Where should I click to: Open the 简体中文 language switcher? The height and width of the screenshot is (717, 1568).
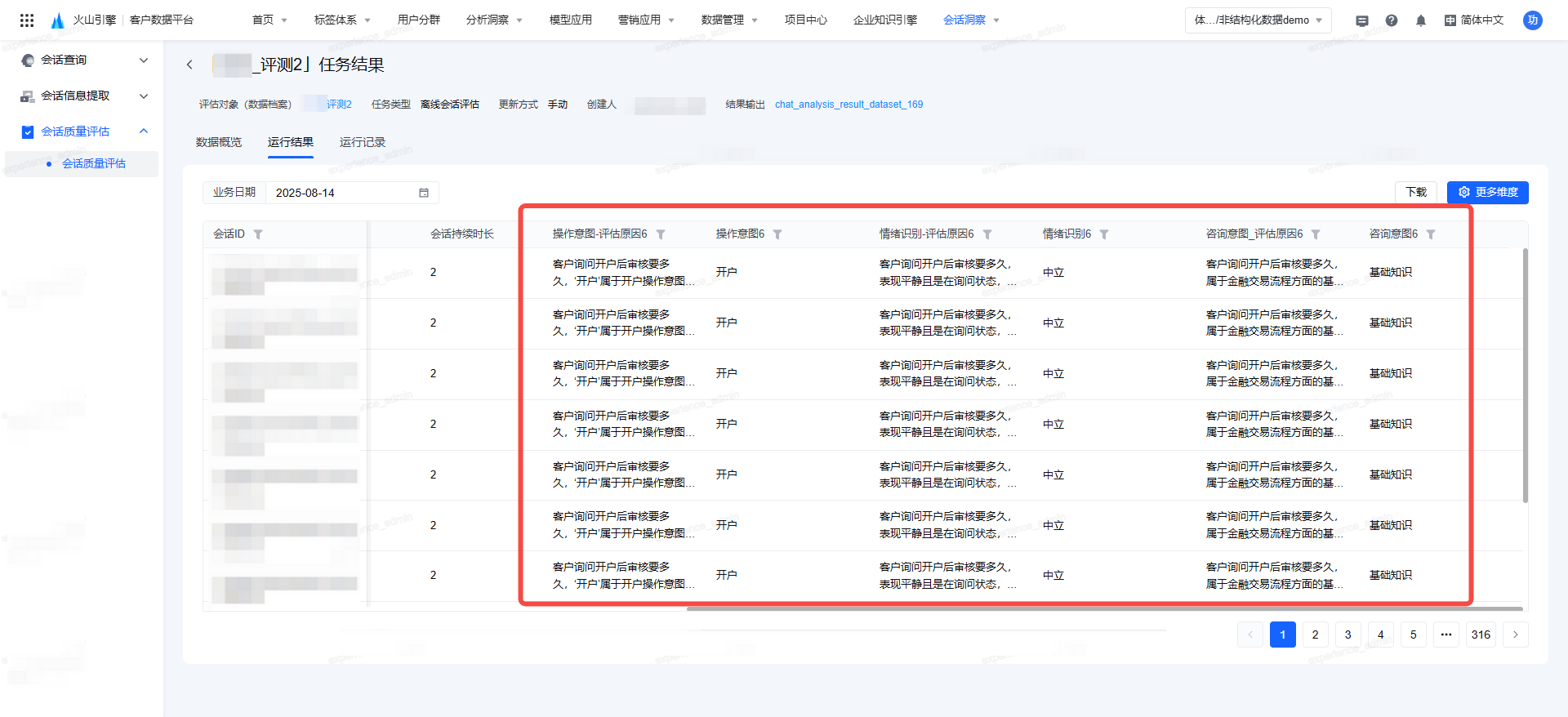point(1474,20)
